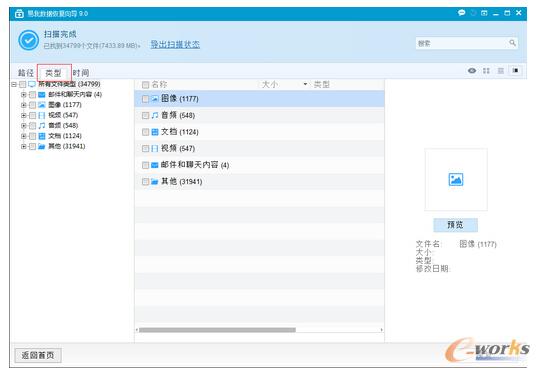The height and width of the screenshot is (372, 540).
Task: Click the image icon in tree 图像 (1177)
Action: coord(42,105)
